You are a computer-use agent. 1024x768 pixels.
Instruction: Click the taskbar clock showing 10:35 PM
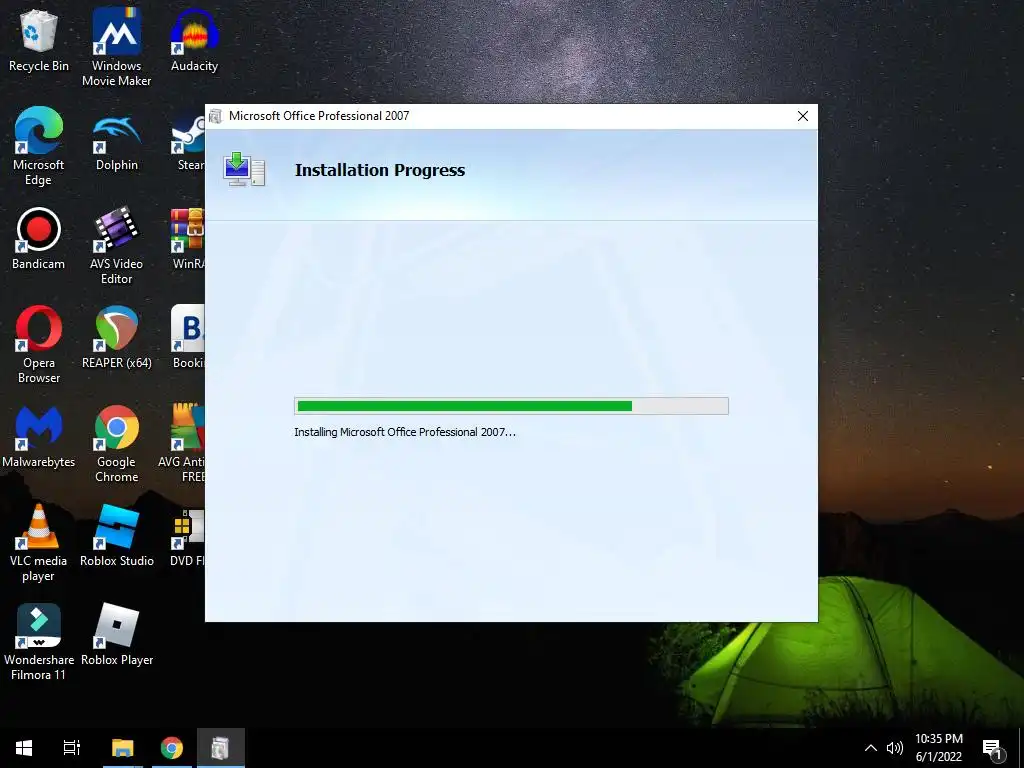938,748
